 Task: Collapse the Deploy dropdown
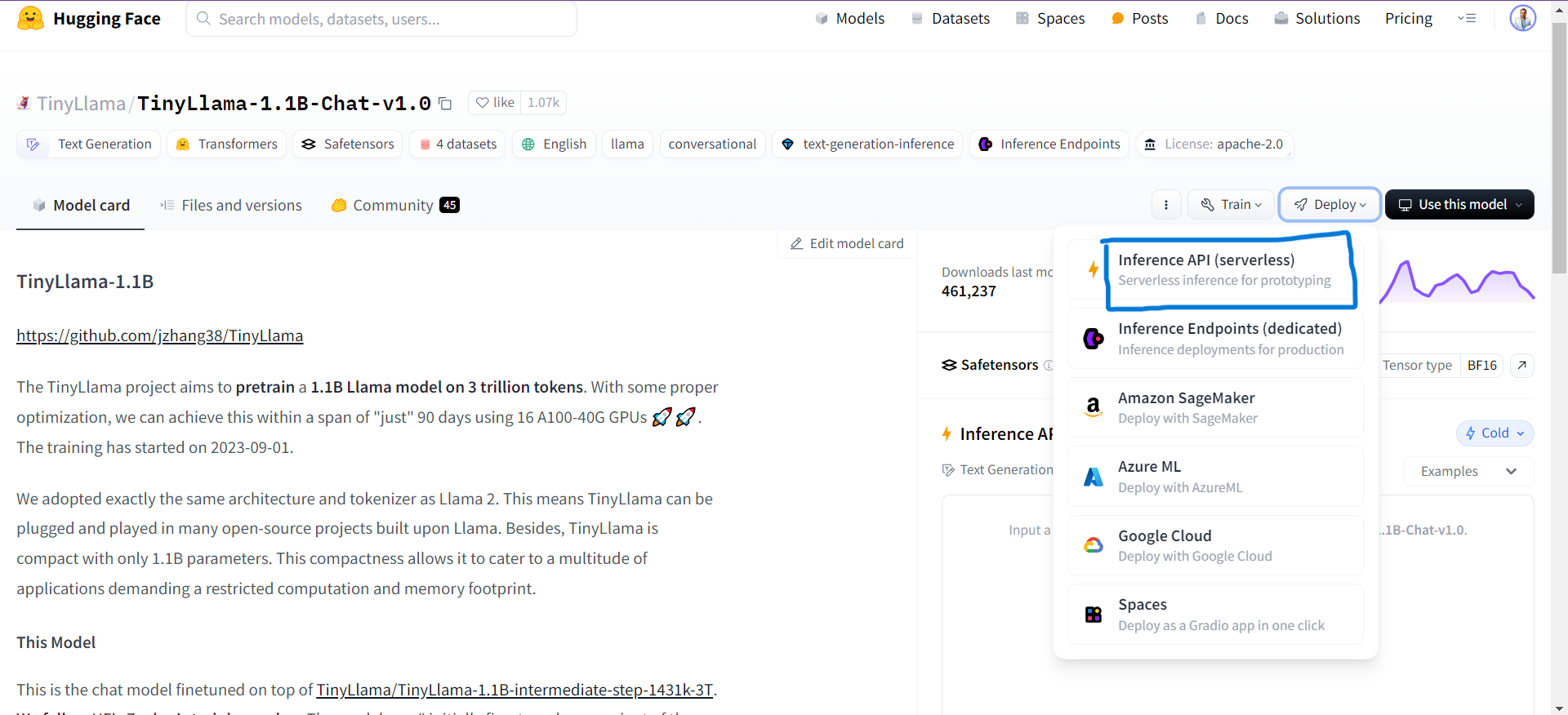[x=1330, y=205]
